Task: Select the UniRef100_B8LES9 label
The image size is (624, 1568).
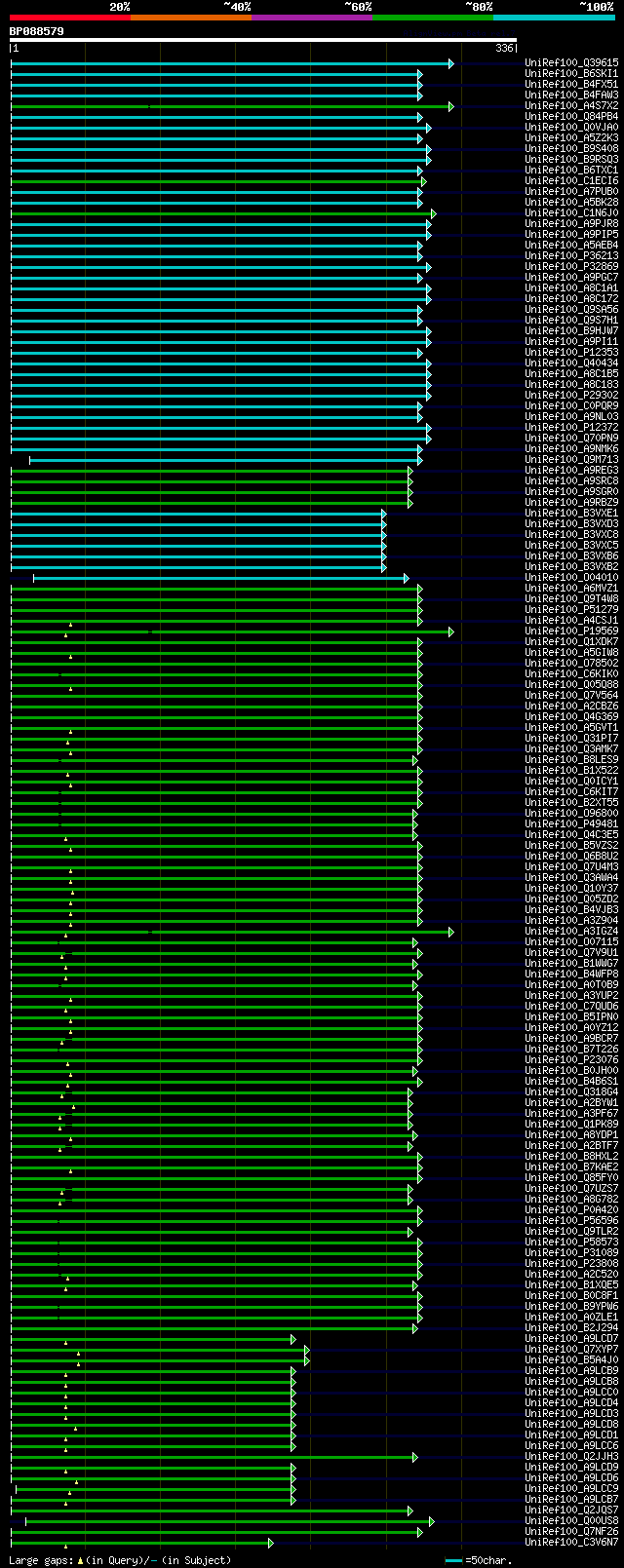Action: click(x=571, y=759)
